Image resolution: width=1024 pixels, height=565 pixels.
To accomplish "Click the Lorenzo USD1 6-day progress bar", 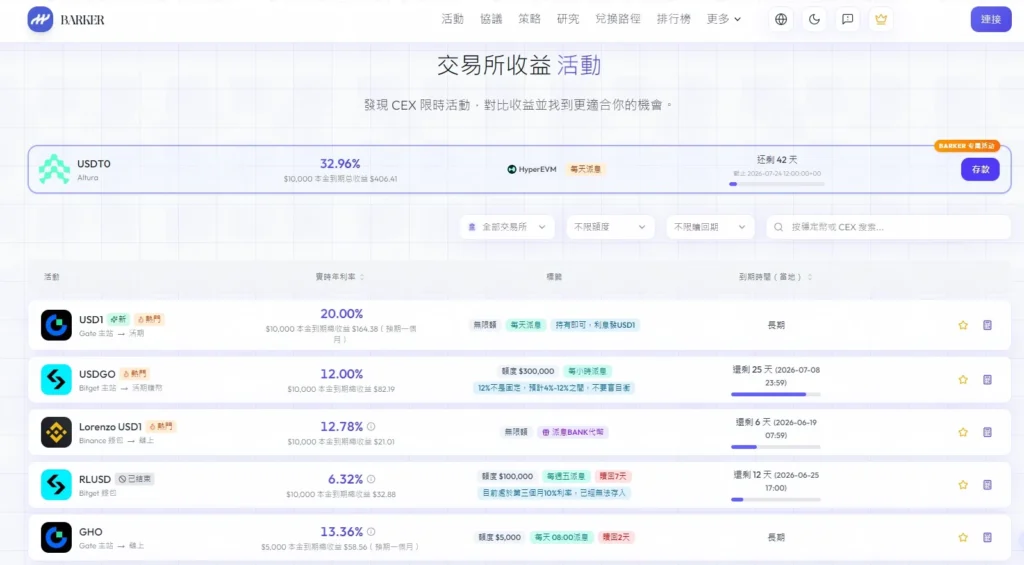I will tap(776, 447).
